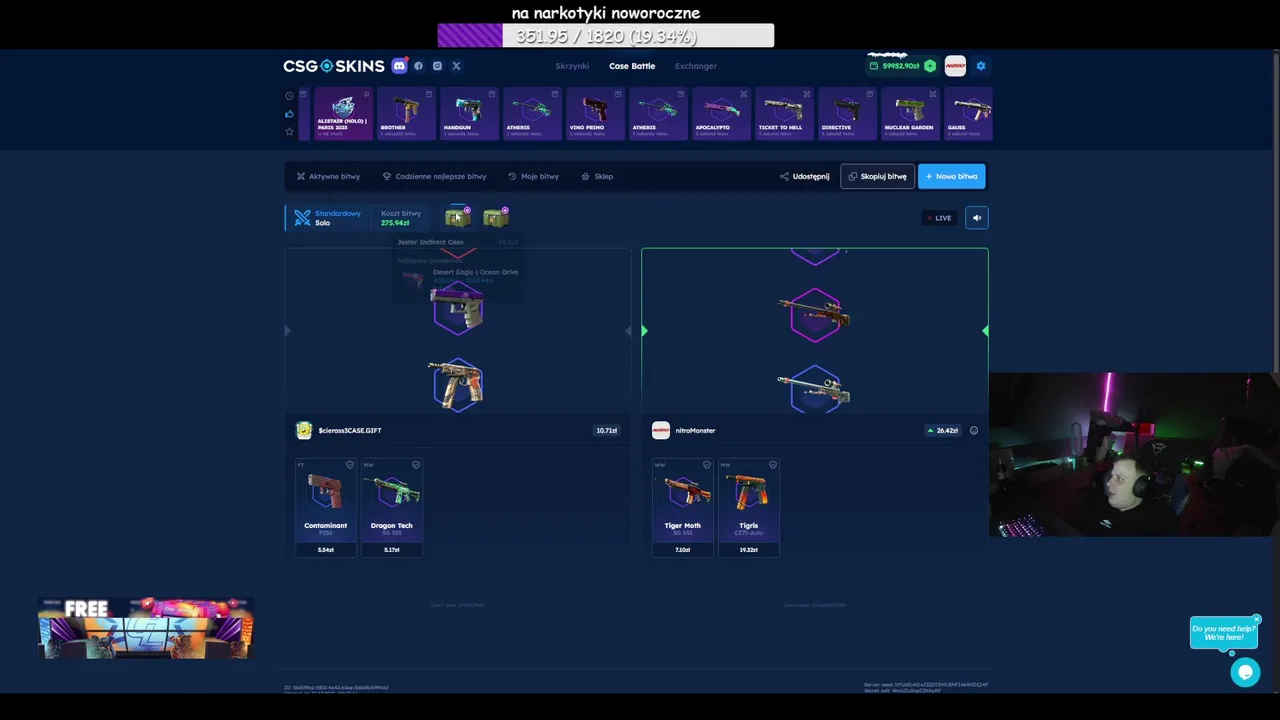Show best drops via thumbs-up icon
This screenshot has height=720, width=1280.
coord(289,114)
